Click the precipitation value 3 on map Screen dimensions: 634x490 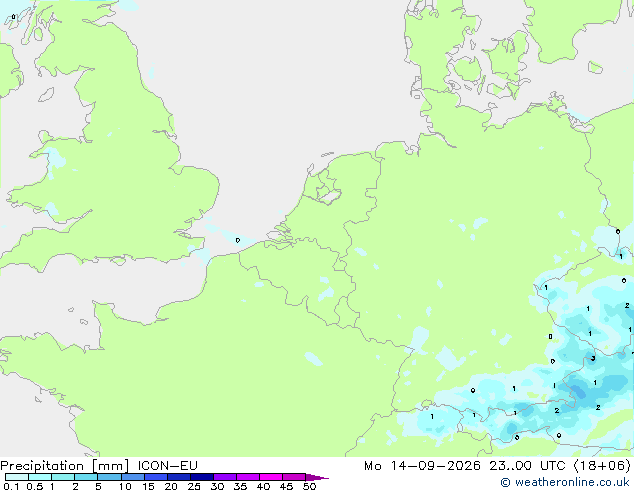pyautogui.click(x=593, y=358)
